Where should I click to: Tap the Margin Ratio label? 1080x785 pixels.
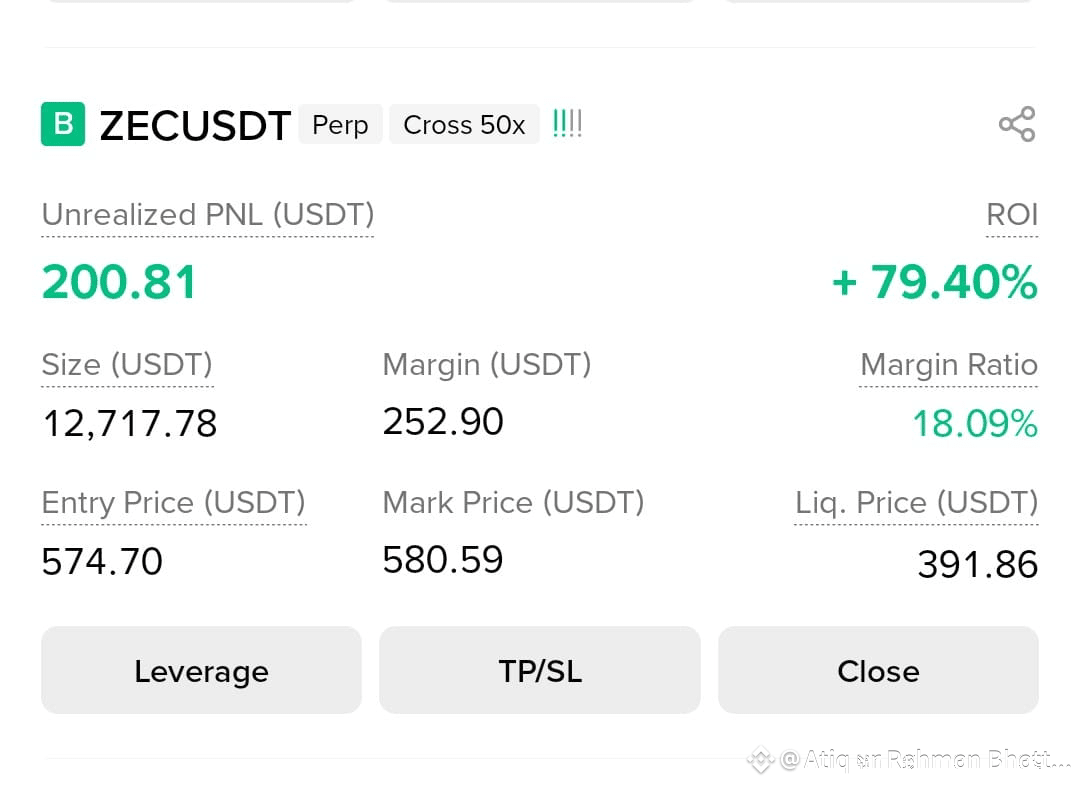point(948,364)
